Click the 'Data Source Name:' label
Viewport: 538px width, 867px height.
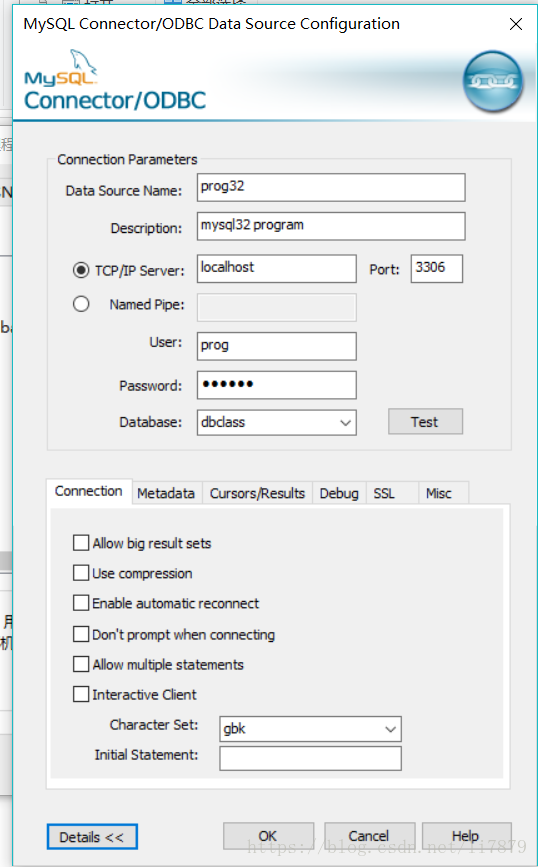point(124,190)
